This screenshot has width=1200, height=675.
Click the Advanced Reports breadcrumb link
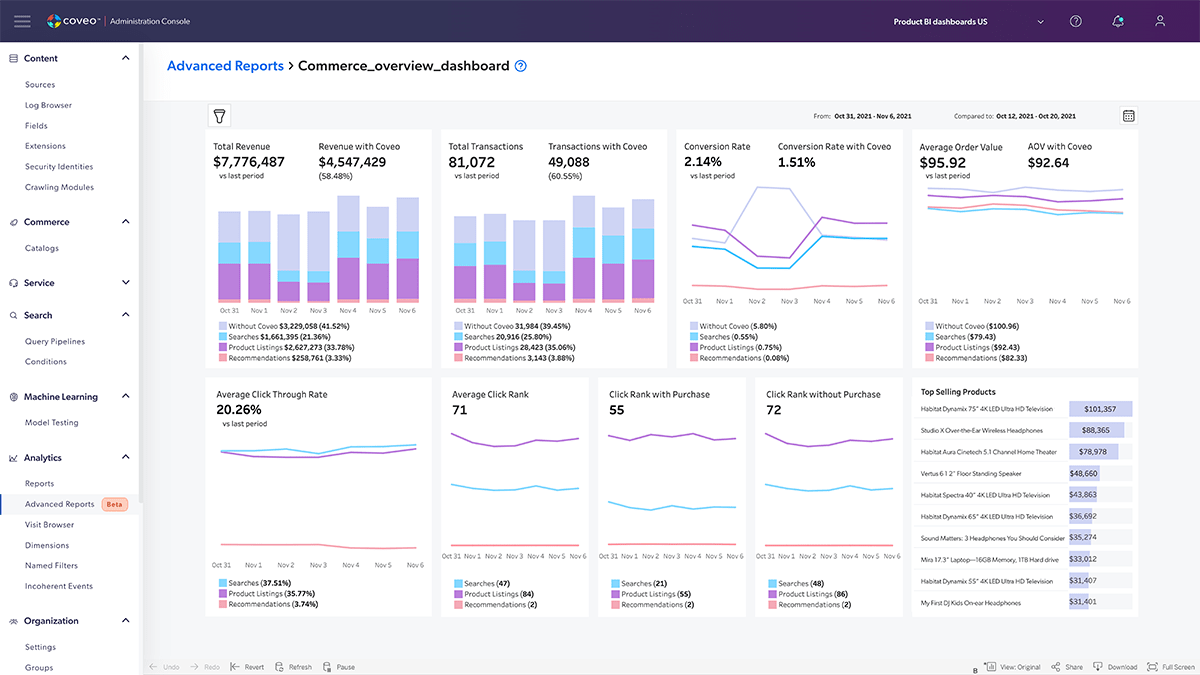pyautogui.click(x=224, y=66)
